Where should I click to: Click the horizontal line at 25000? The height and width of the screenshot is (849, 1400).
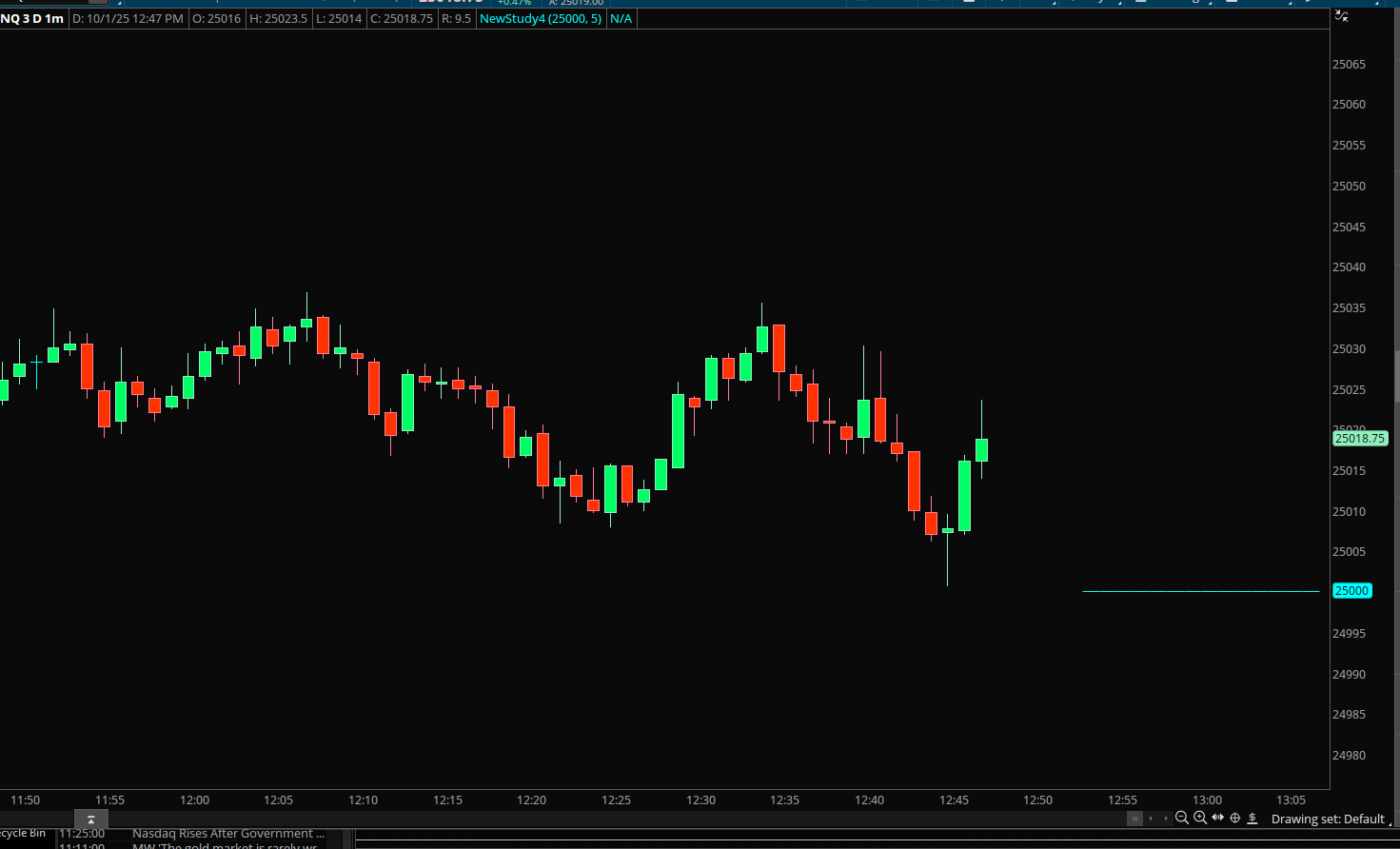(x=1199, y=591)
